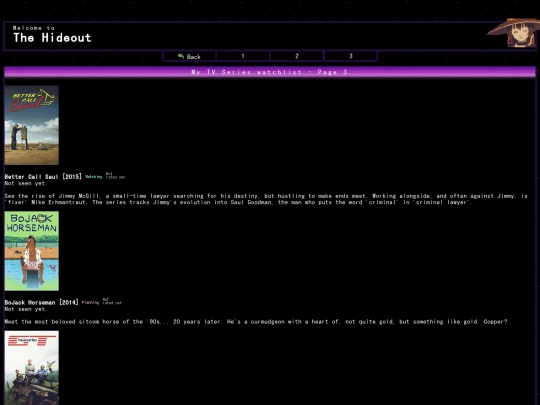This screenshot has width=540, height=405.
Task: Open The Grand Tour poster thumbnail
Action: [32, 368]
